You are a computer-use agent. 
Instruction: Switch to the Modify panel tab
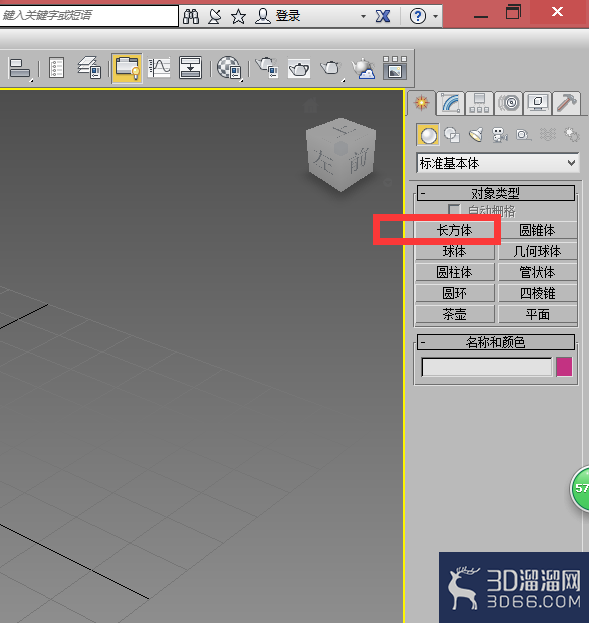coord(450,103)
